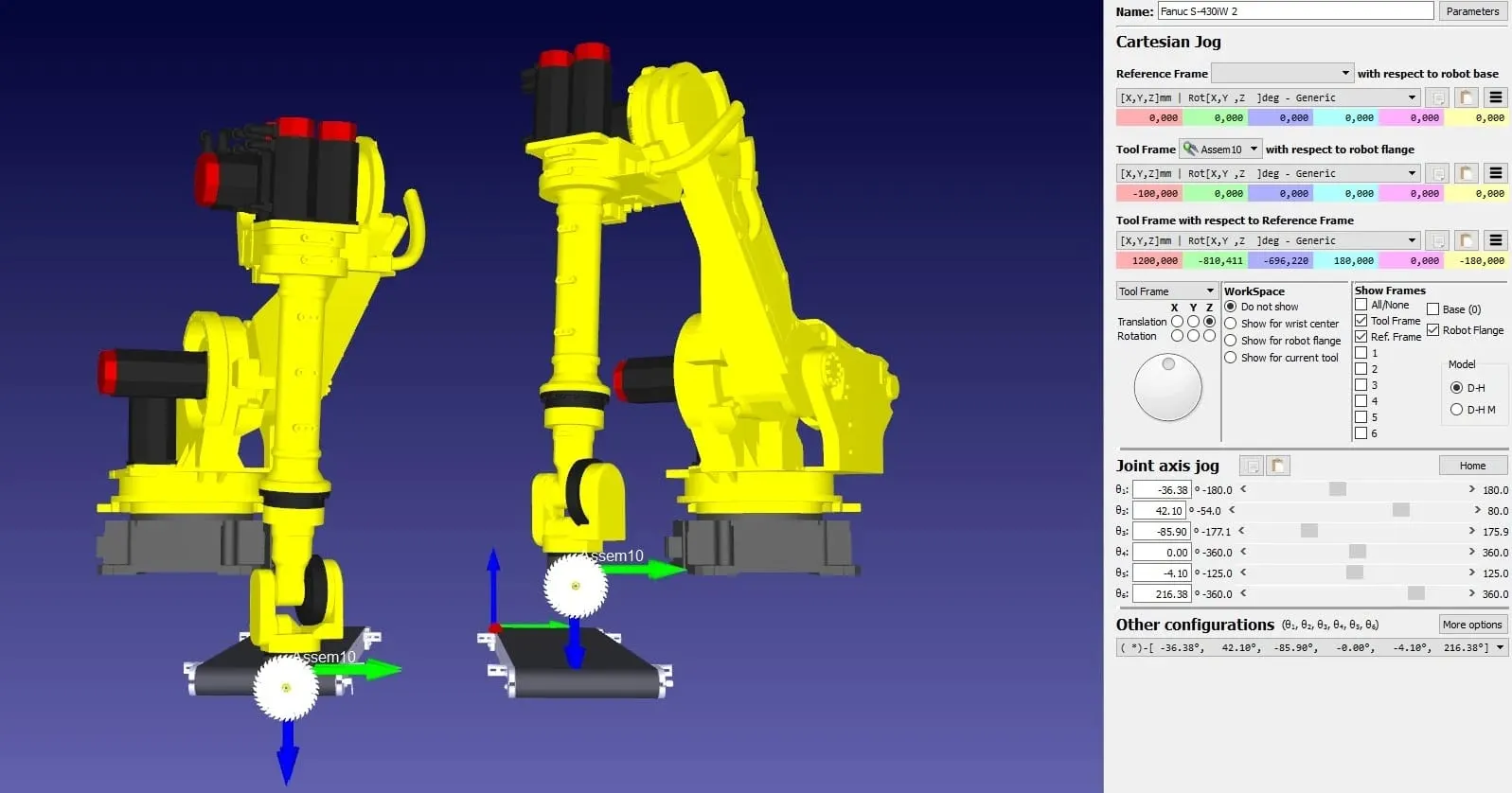
Task: Open the Tool Frame jog mode dropdown
Action: pos(1166,291)
